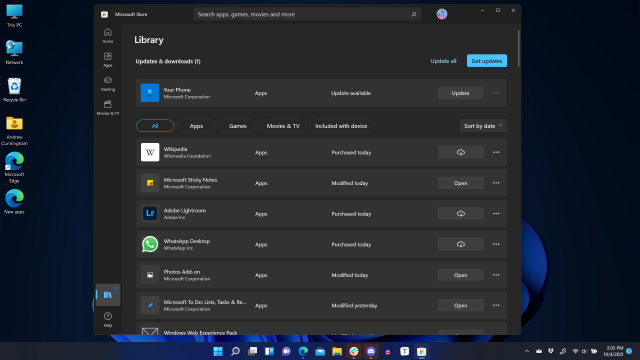This screenshot has width=640, height=360.
Task: Select the Movies & TV filter tab
Action: [x=283, y=126]
